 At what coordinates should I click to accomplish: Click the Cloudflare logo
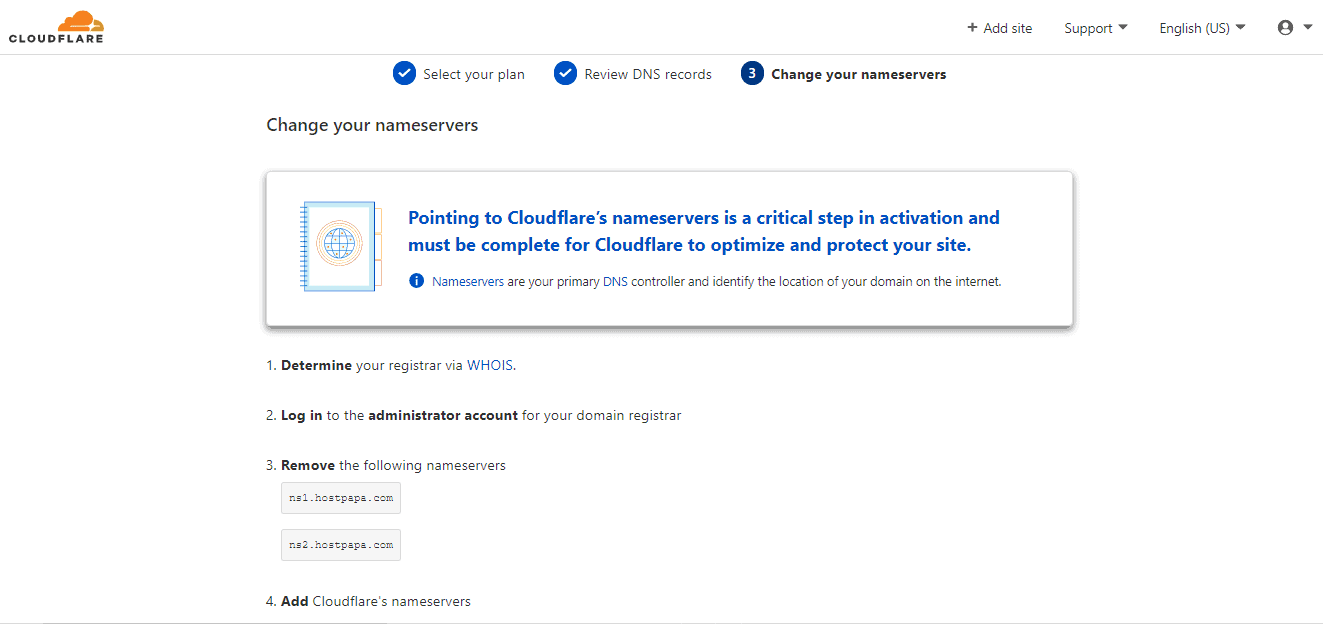point(56,27)
